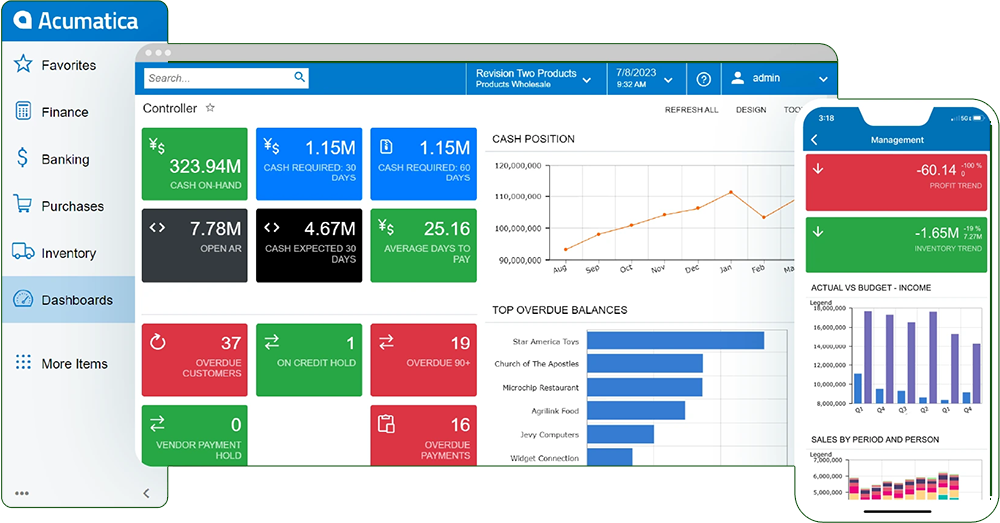Image resolution: width=1000 pixels, height=523 pixels.
Task: Click currency icon on Cash On-Hand tile
Action: [x=157, y=146]
